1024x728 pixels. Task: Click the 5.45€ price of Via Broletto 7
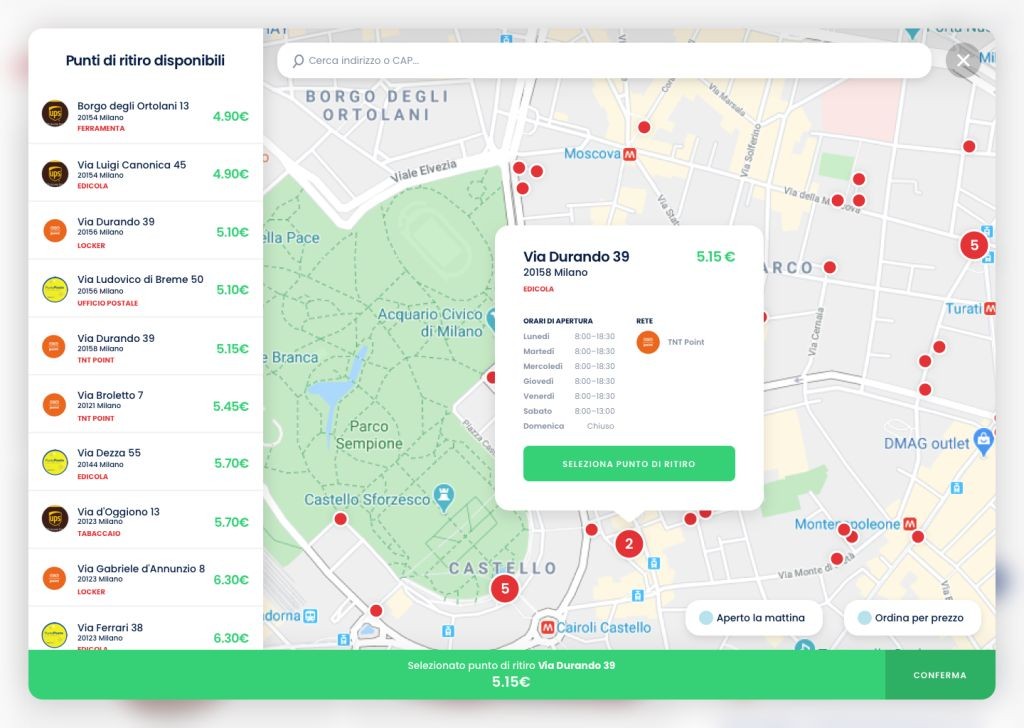[231, 406]
